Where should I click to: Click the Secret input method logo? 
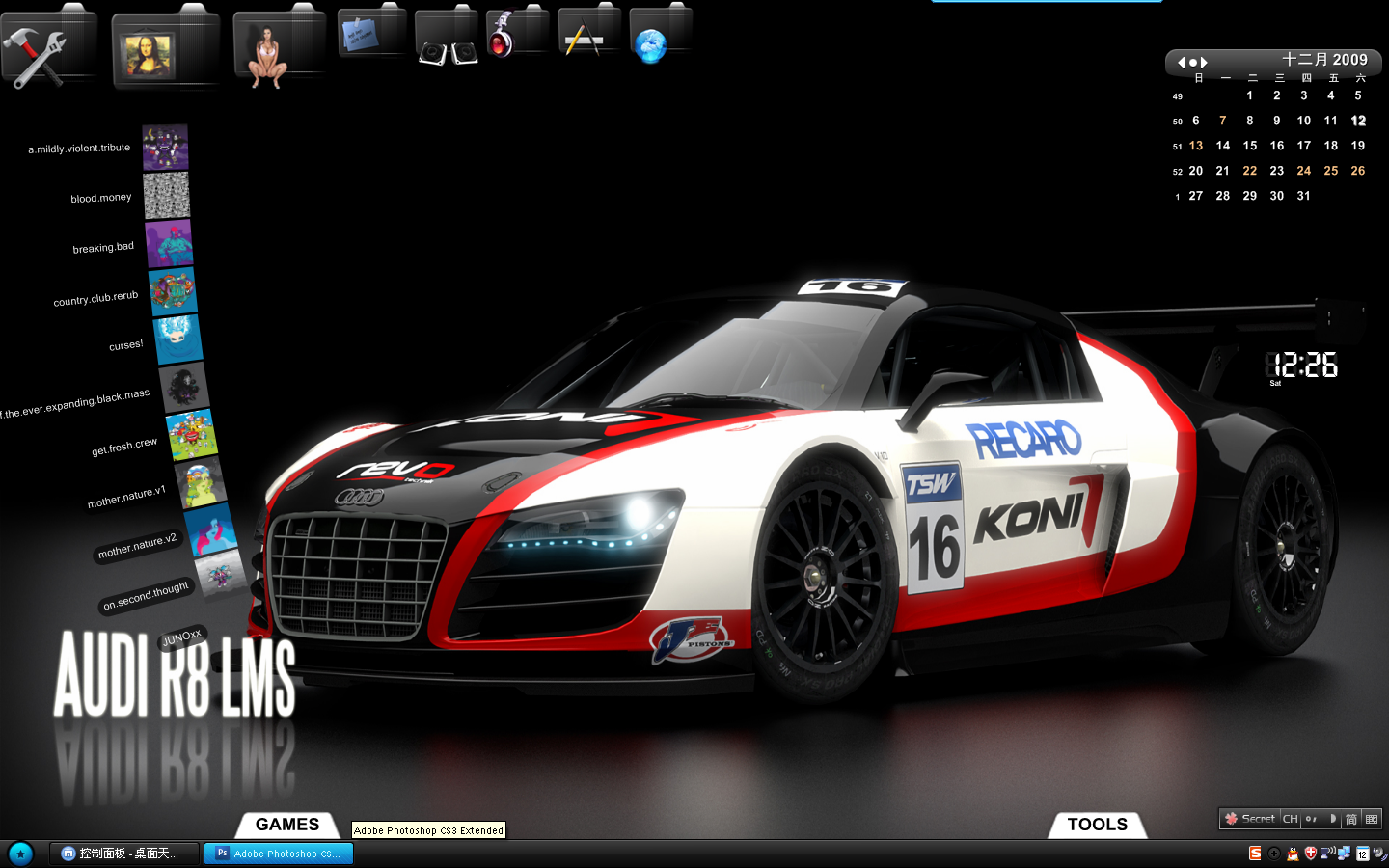click(1250, 818)
